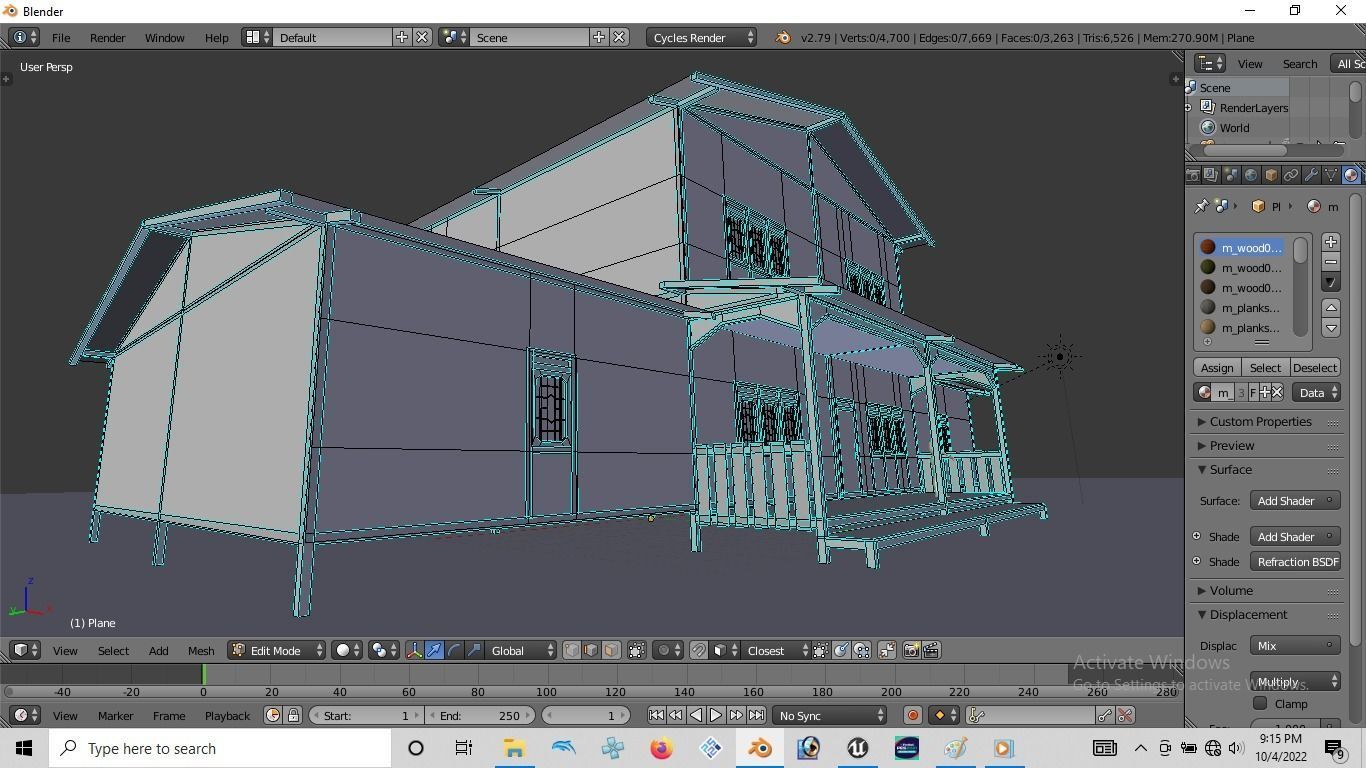Screen dimensions: 1366x768
Task: Open the Mesh menu in 3D view
Action: pyautogui.click(x=201, y=650)
